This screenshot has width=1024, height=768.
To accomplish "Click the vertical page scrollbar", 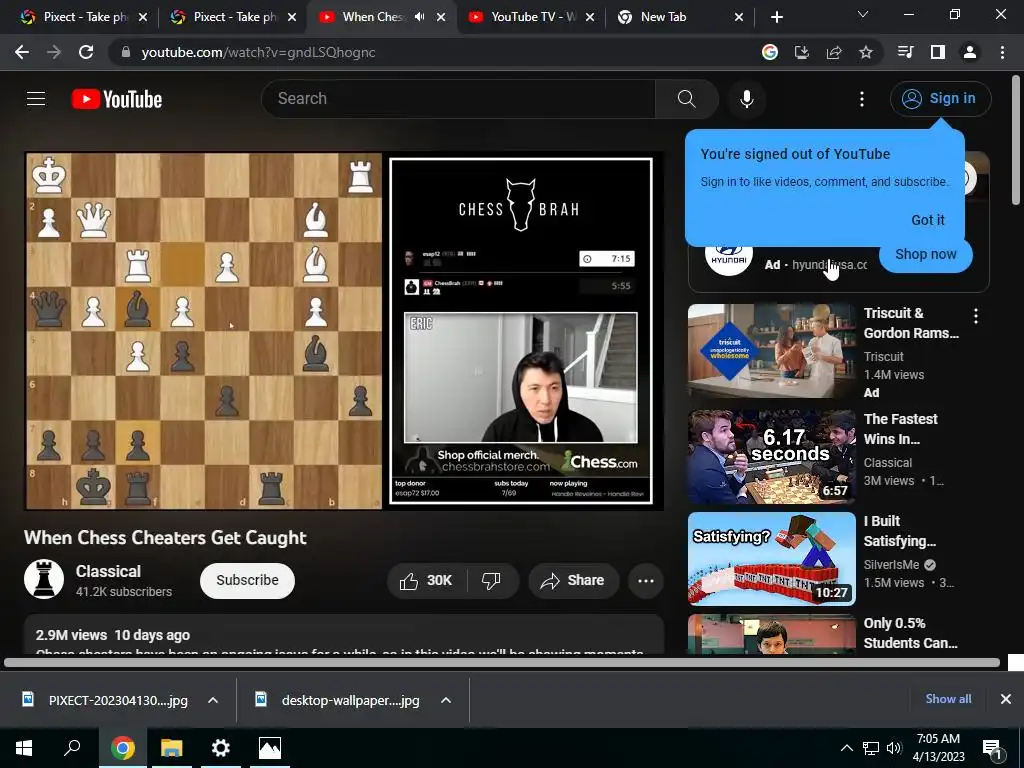I will (x=1016, y=140).
